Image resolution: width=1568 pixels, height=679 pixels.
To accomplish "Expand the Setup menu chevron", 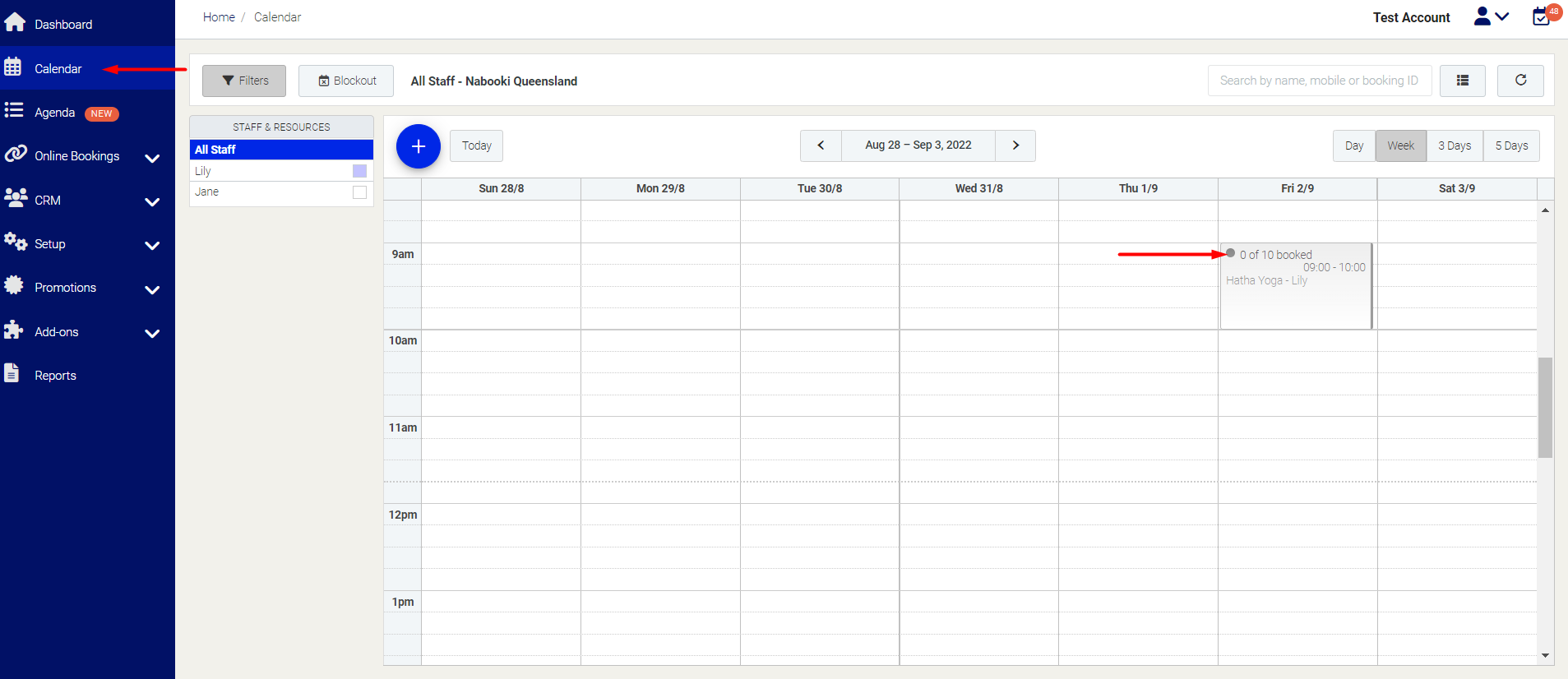I will coord(152,245).
